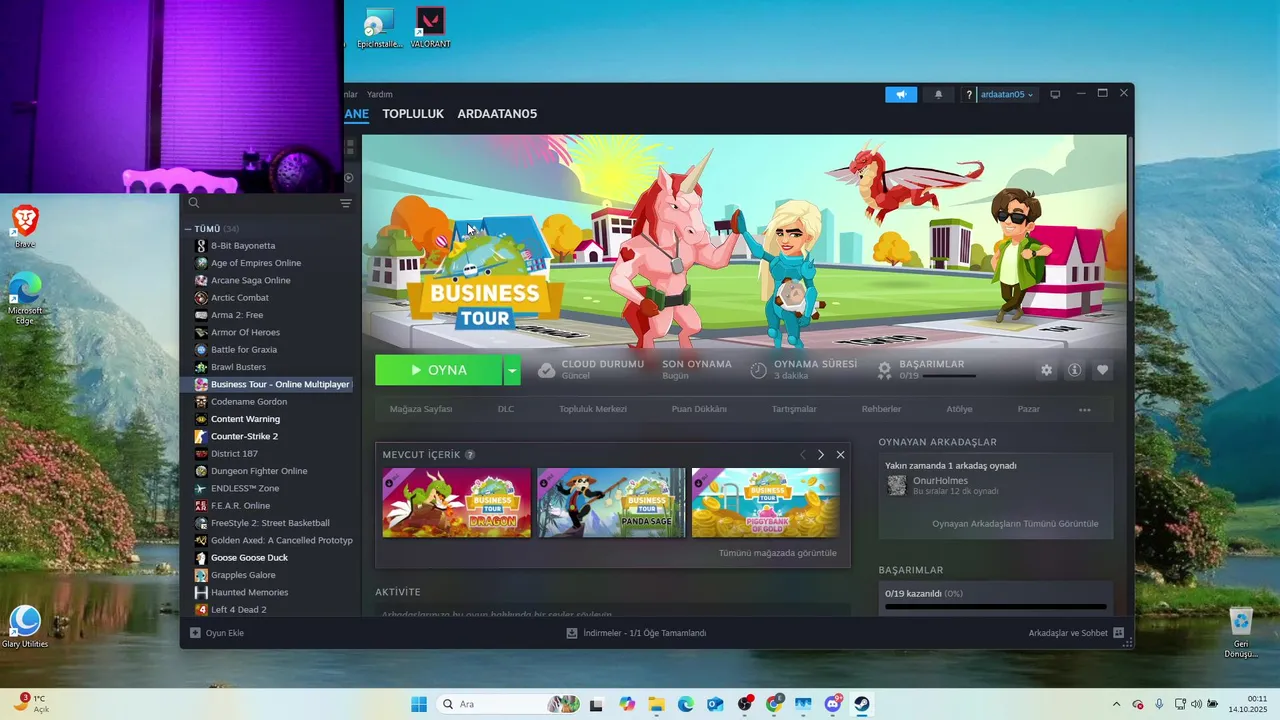Click the volume icon in the system tray

(x=1196, y=704)
